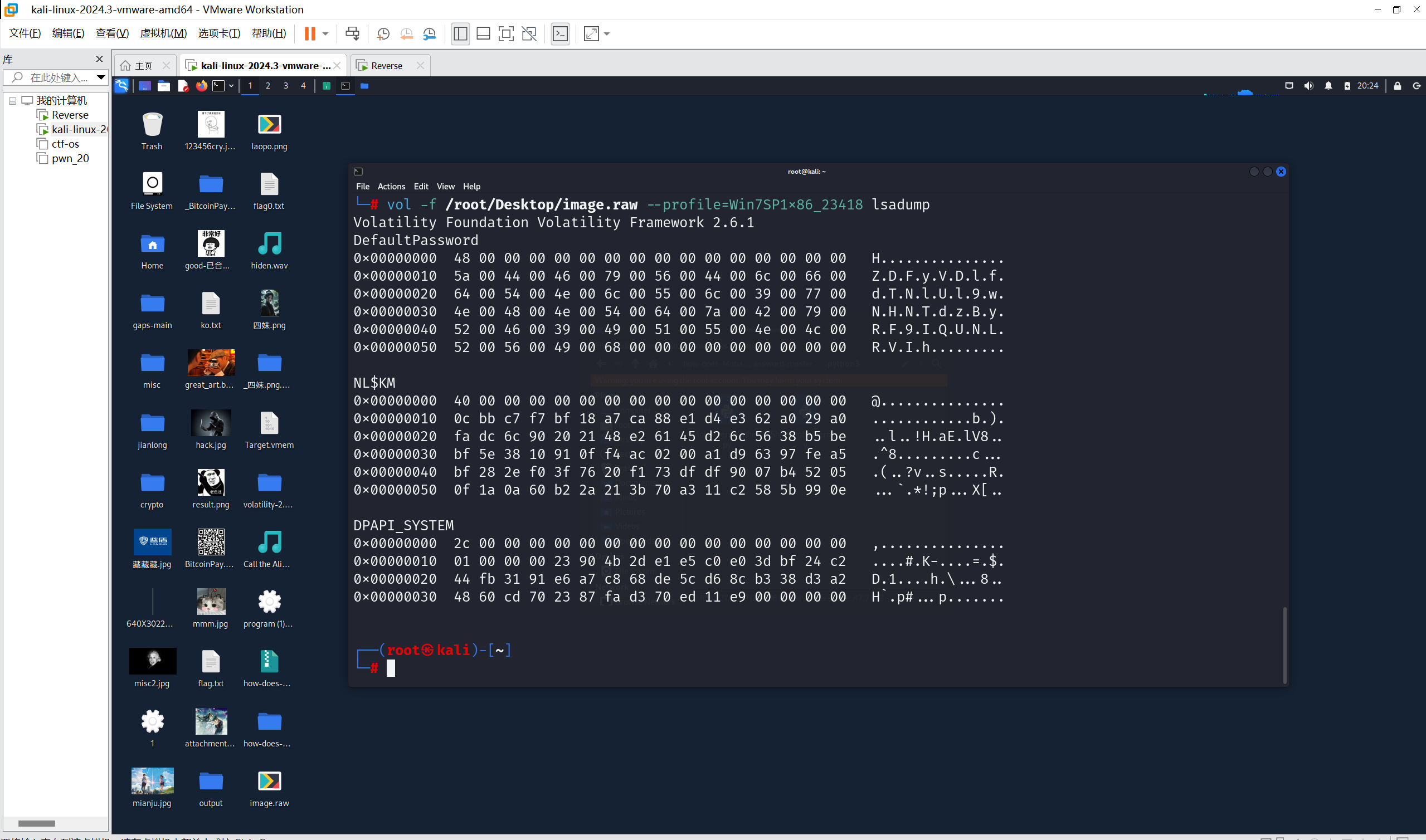Toggle the thumbnail bar view button
Screen dimensions: 1426x840
tap(483, 33)
